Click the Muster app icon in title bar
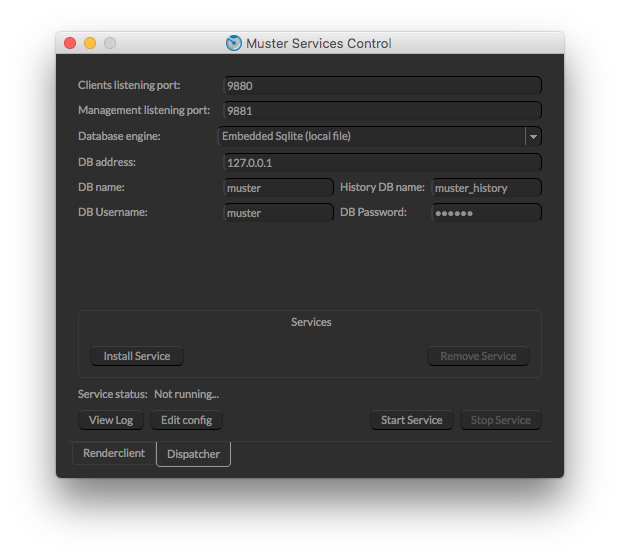Viewport: 620px width, 558px height. pyautogui.click(x=234, y=43)
